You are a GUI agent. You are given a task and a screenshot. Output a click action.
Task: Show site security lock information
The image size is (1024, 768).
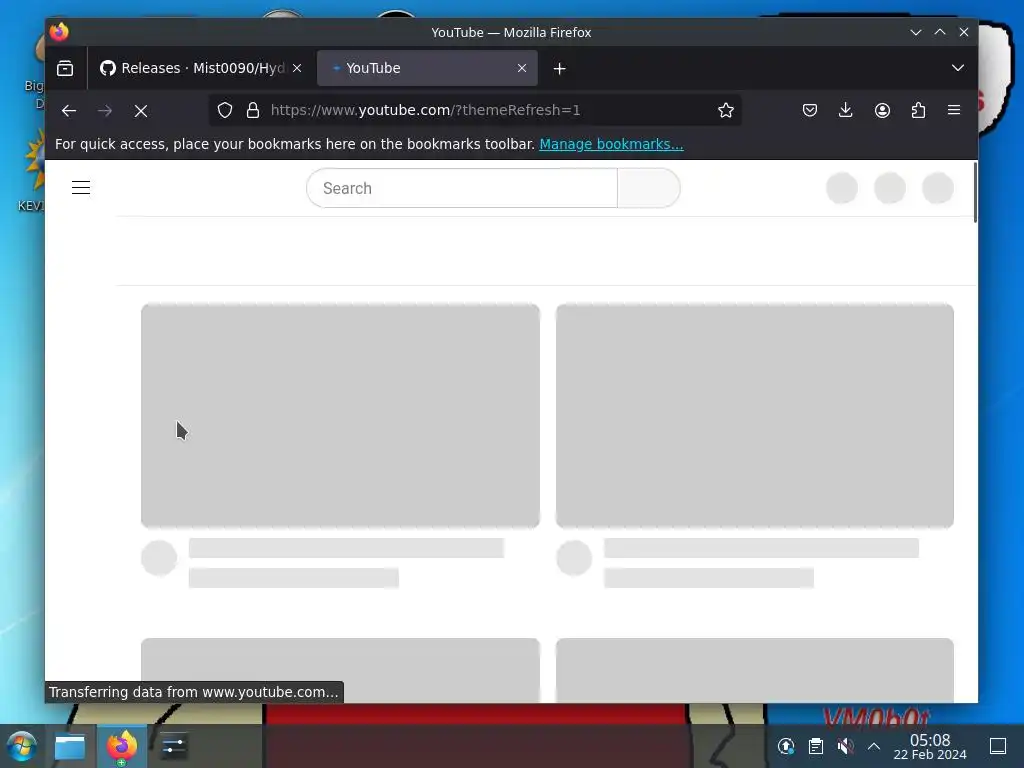tap(253, 110)
